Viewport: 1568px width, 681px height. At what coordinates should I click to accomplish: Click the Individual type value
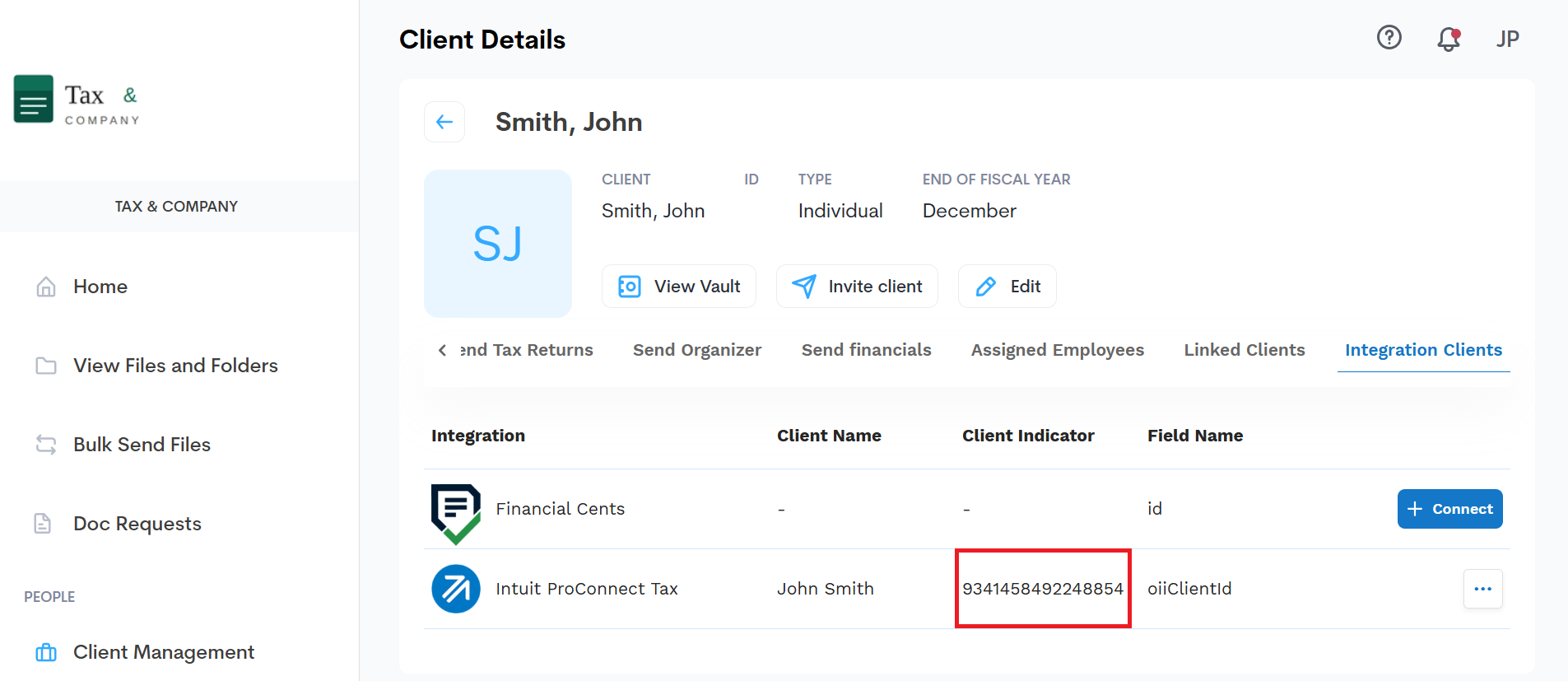pos(840,211)
